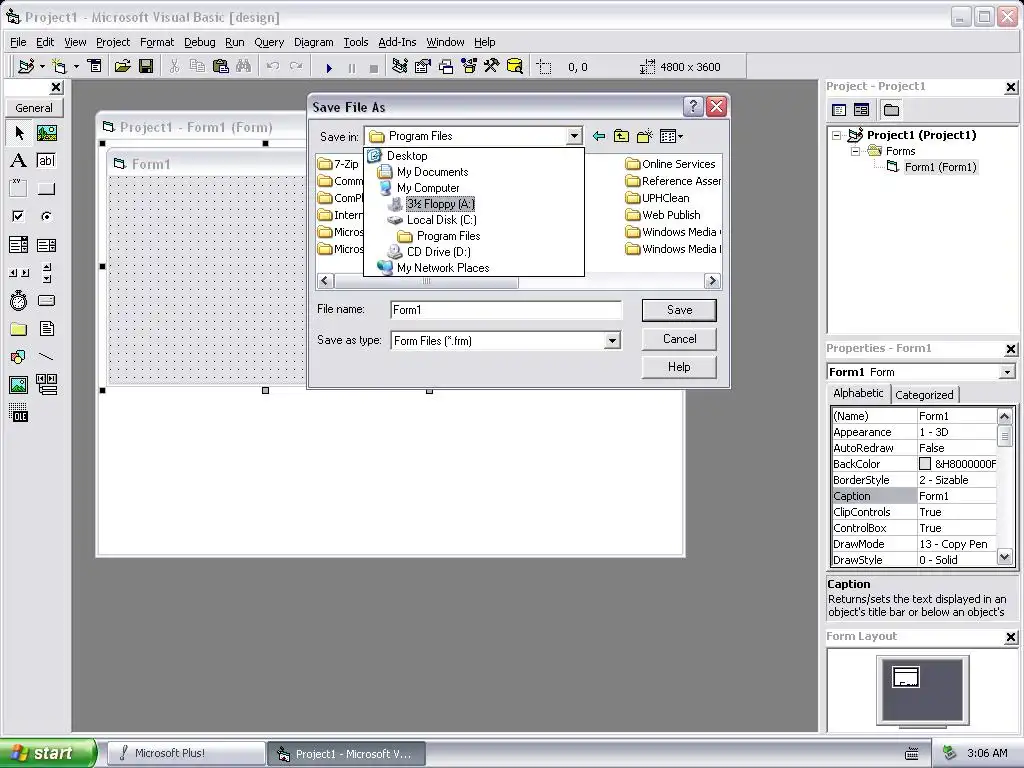Select the OptionButton tool in toolbox

tap(46, 216)
